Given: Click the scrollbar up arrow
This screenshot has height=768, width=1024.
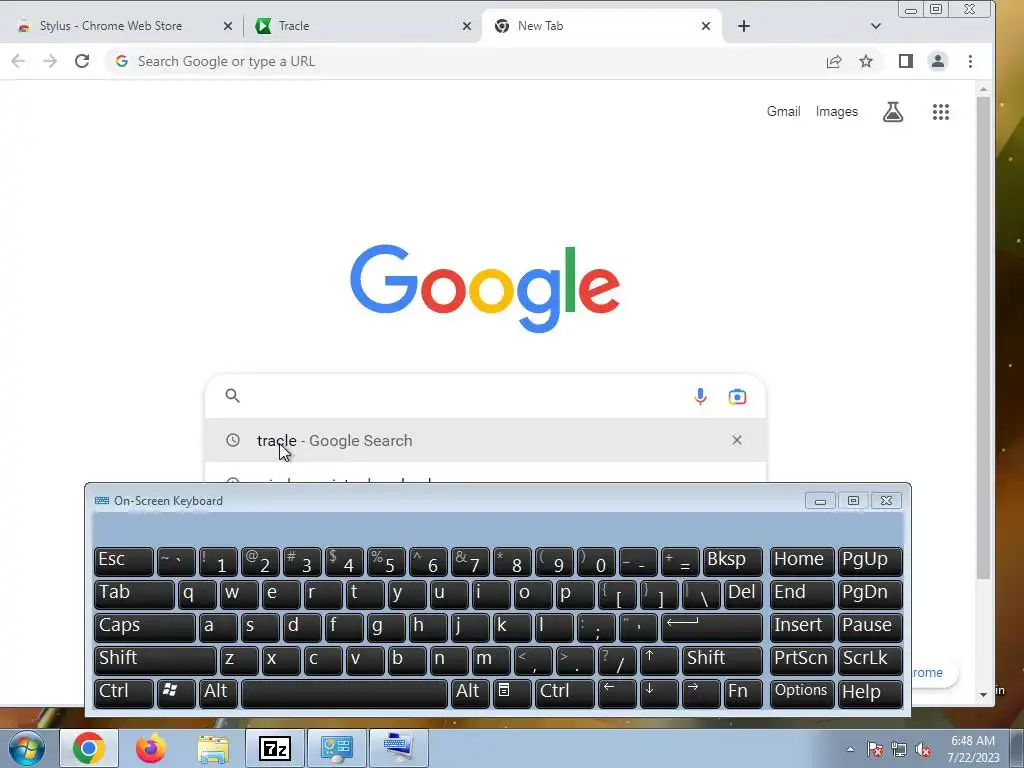Looking at the screenshot, I should (984, 88).
